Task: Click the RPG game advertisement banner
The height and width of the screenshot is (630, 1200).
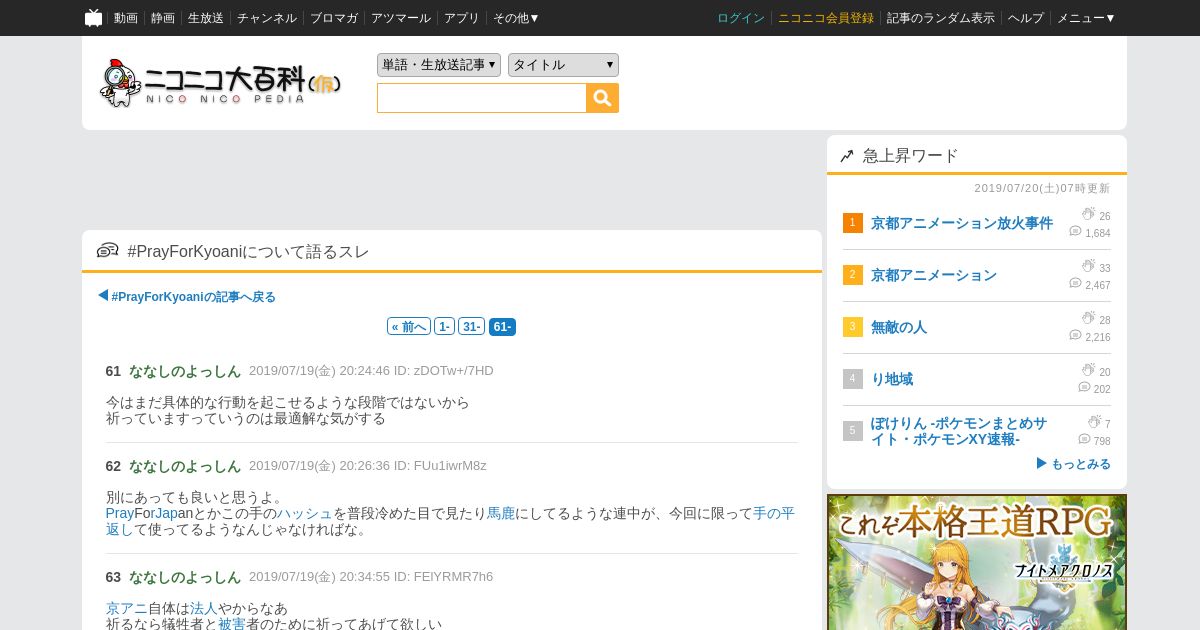Action: point(977,562)
